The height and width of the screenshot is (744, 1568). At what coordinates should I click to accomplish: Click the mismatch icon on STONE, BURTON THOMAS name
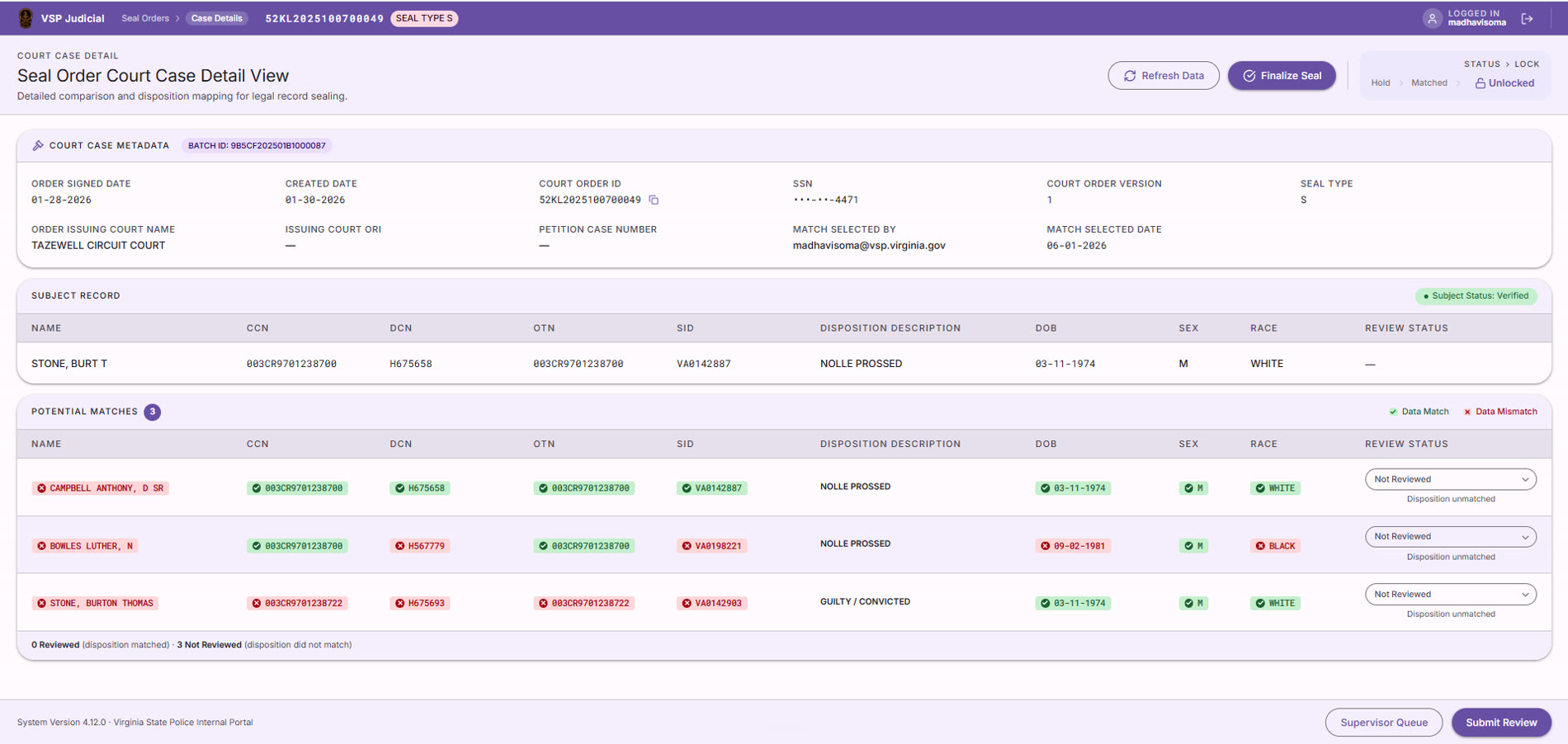click(x=41, y=603)
